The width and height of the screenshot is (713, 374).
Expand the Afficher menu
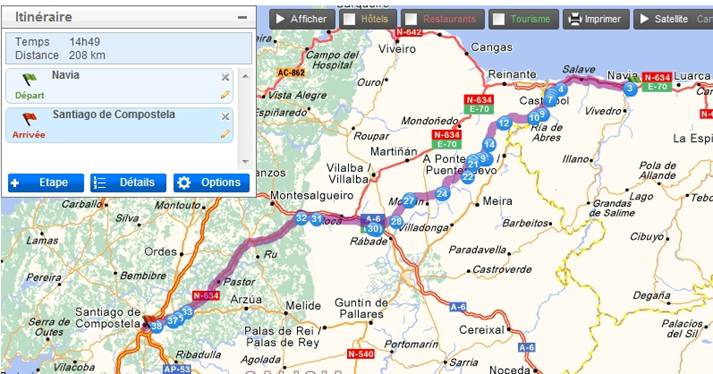tap(302, 19)
